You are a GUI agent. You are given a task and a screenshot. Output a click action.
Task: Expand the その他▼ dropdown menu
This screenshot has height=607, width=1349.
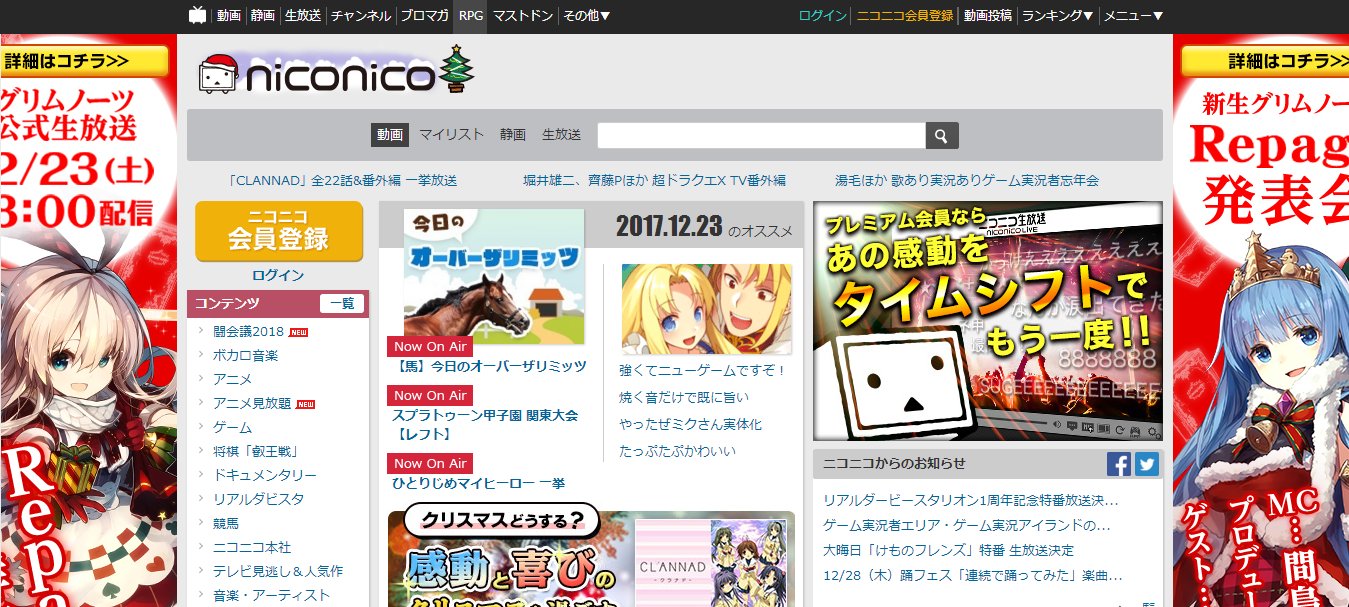[x=587, y=15]
